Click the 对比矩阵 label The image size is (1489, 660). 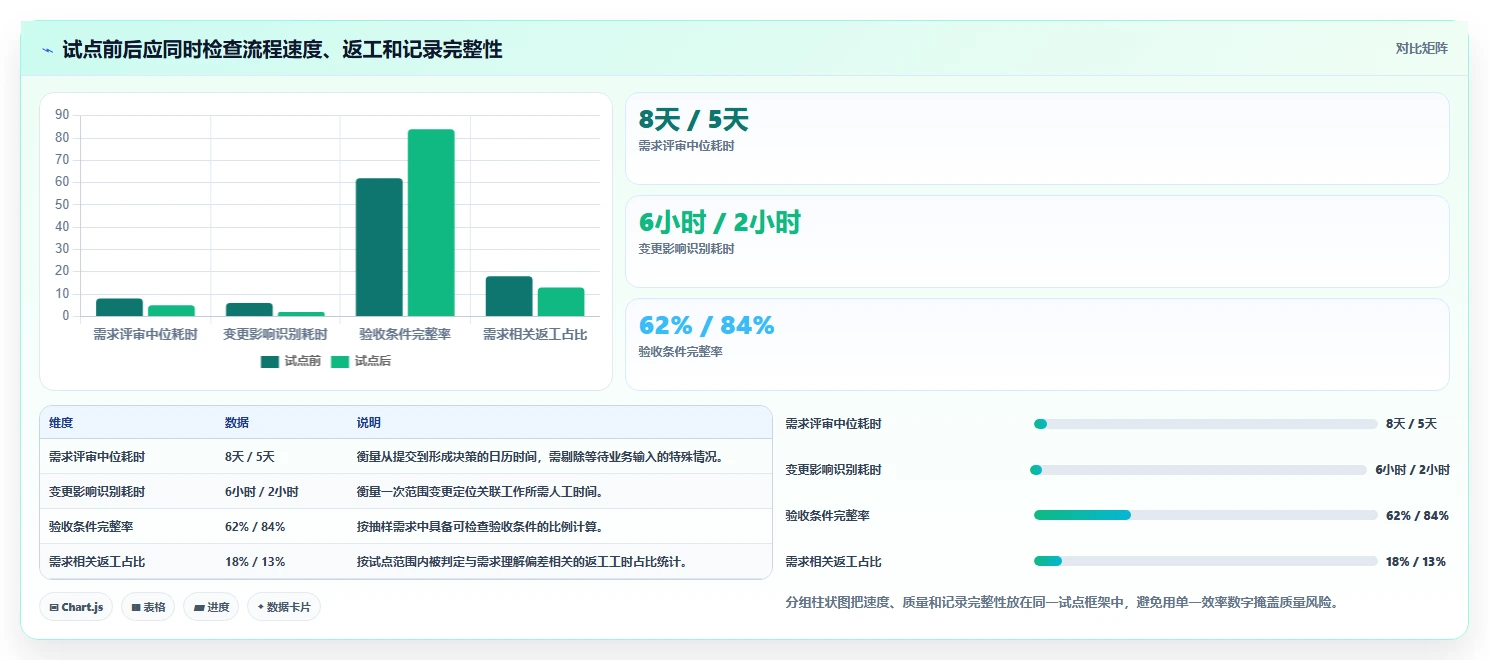coord(1422,48)
